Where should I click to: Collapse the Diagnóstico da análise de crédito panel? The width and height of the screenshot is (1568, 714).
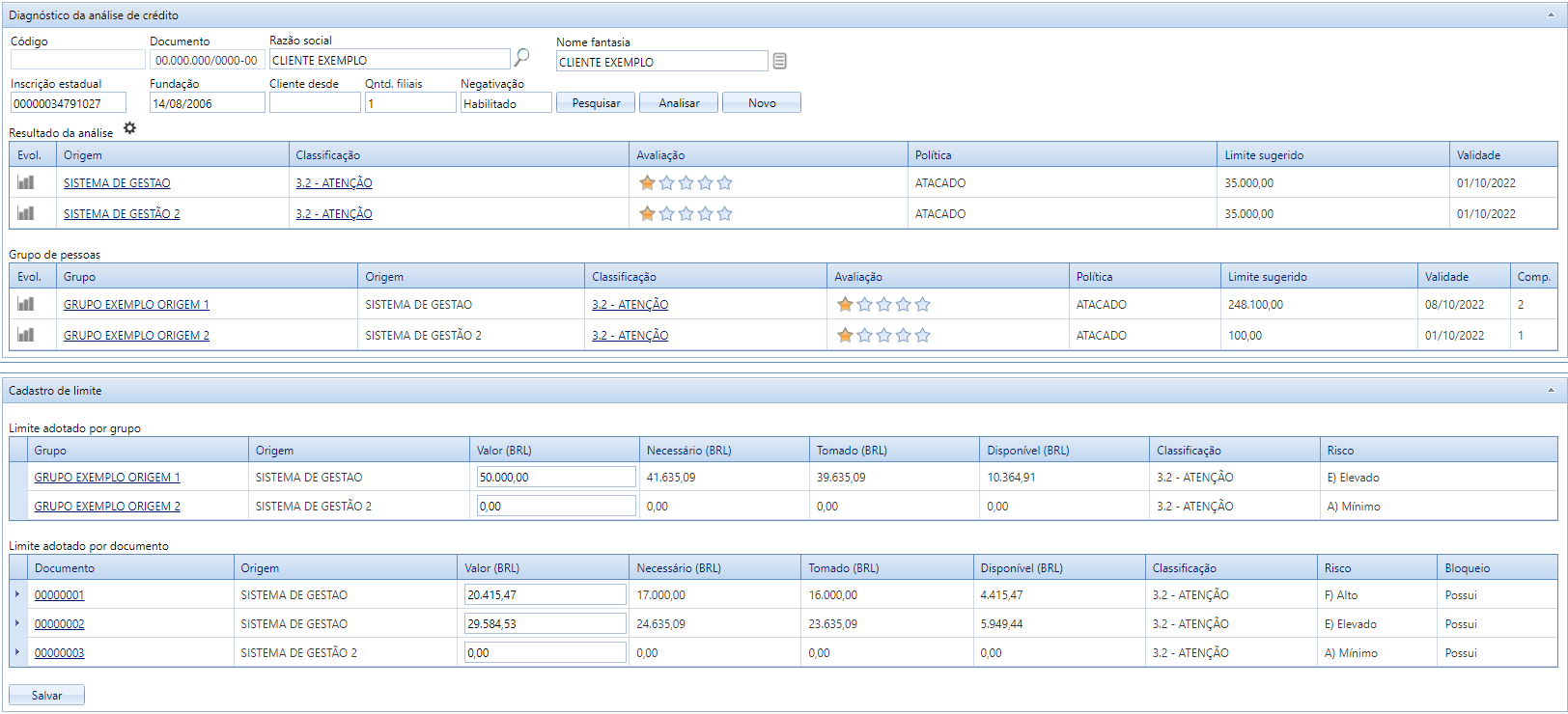click(x=1551, y=15)
